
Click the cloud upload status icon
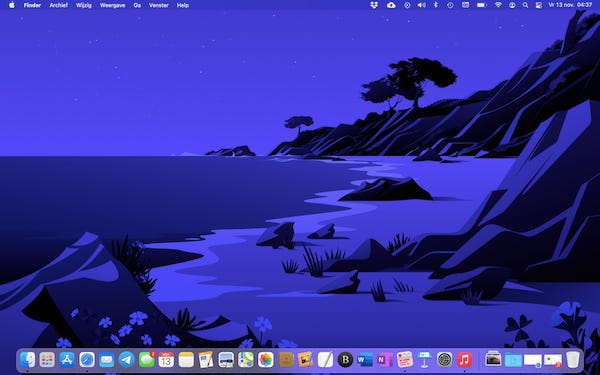click(x=391, y=5)
